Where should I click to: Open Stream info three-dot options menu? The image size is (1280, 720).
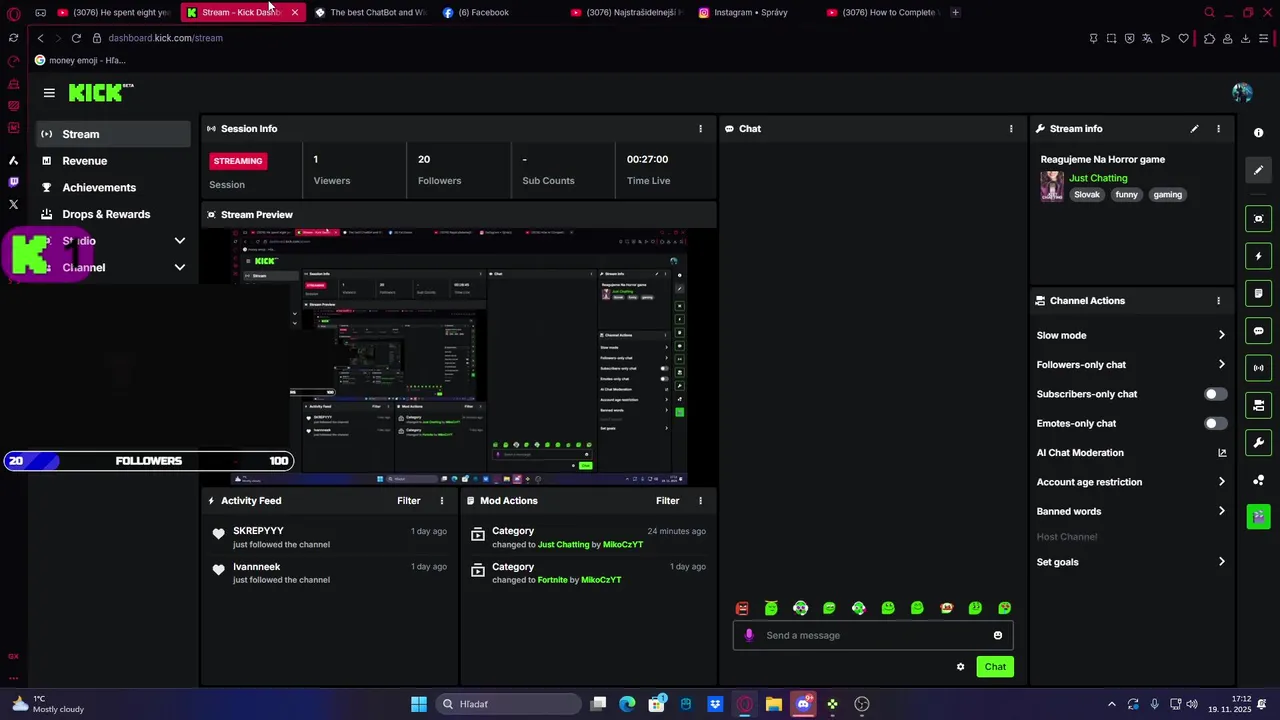[x=1218, y=129]
